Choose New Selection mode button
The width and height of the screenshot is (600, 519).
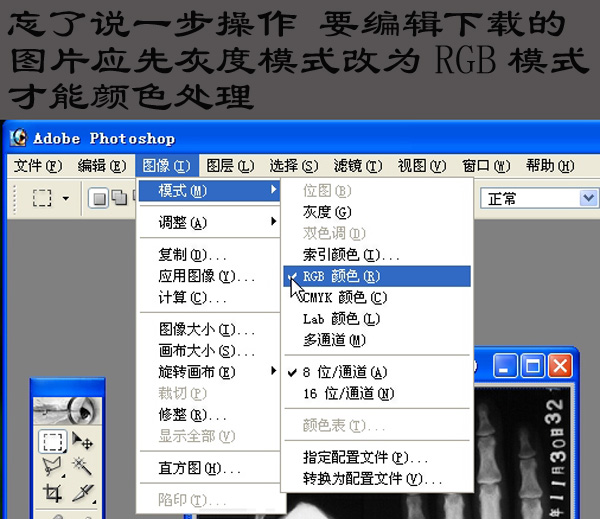[99, 198]
